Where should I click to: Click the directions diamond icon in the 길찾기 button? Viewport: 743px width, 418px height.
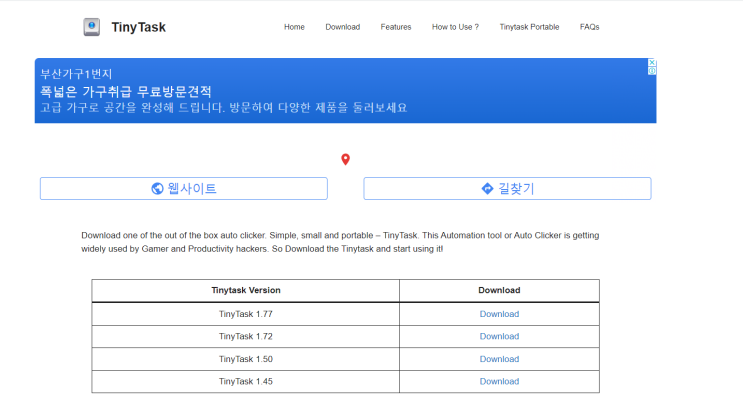pyautogui.click(x=487, y=189)
